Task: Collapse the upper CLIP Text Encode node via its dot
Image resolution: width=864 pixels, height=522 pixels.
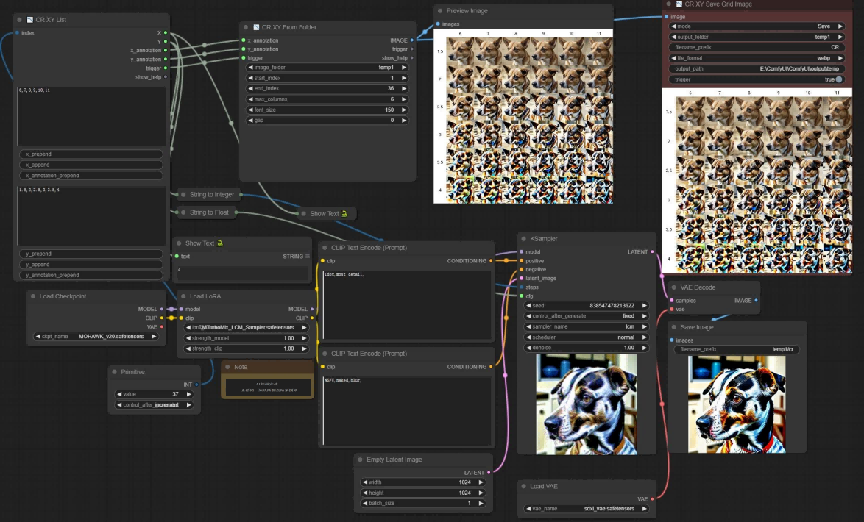Action: [325, 248]
